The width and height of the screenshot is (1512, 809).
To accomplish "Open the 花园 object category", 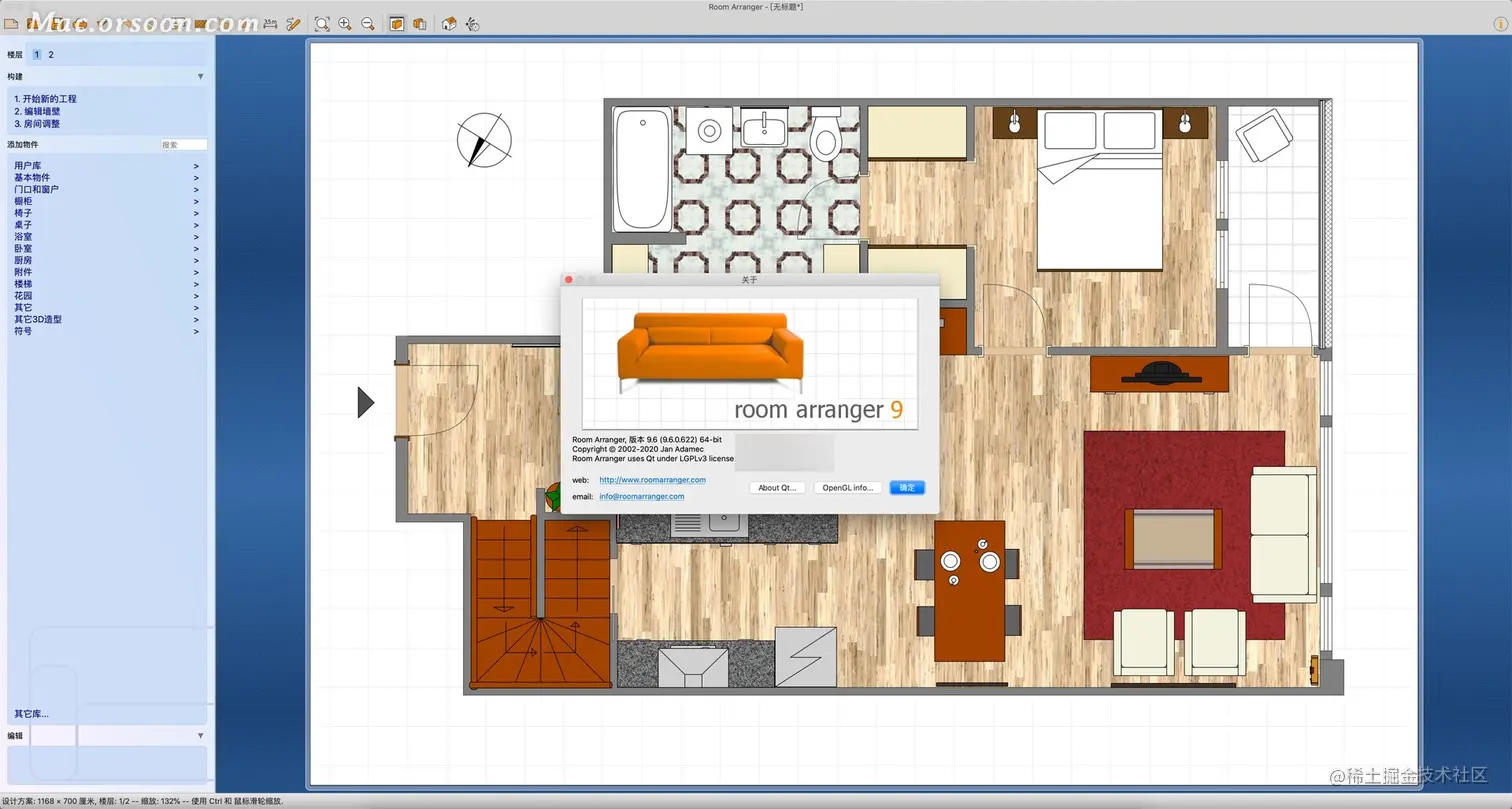I will (105, 296).
